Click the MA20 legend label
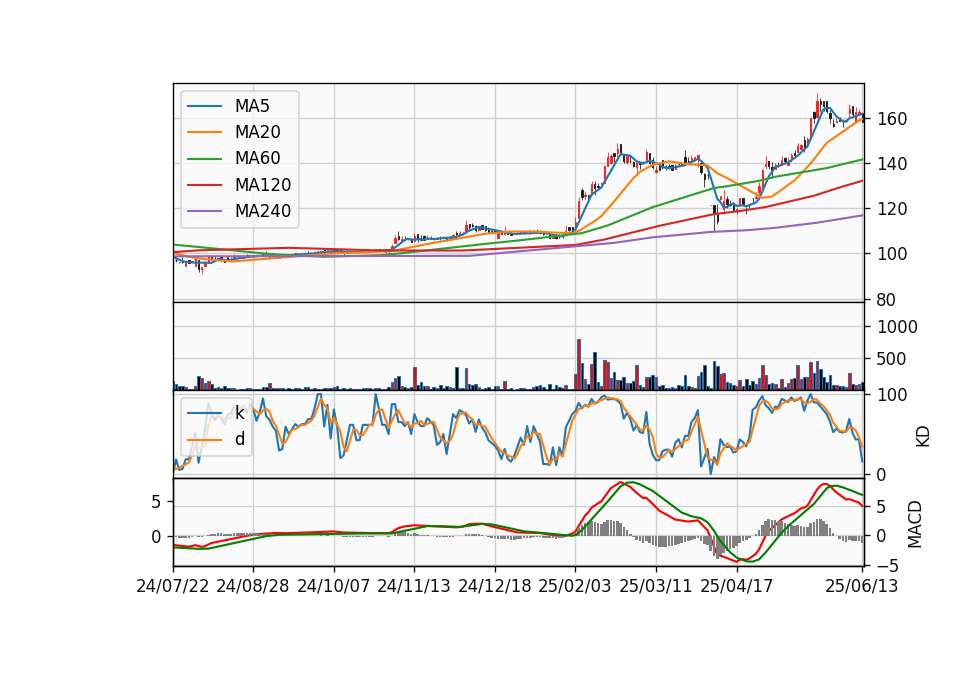 pos(257,132)
